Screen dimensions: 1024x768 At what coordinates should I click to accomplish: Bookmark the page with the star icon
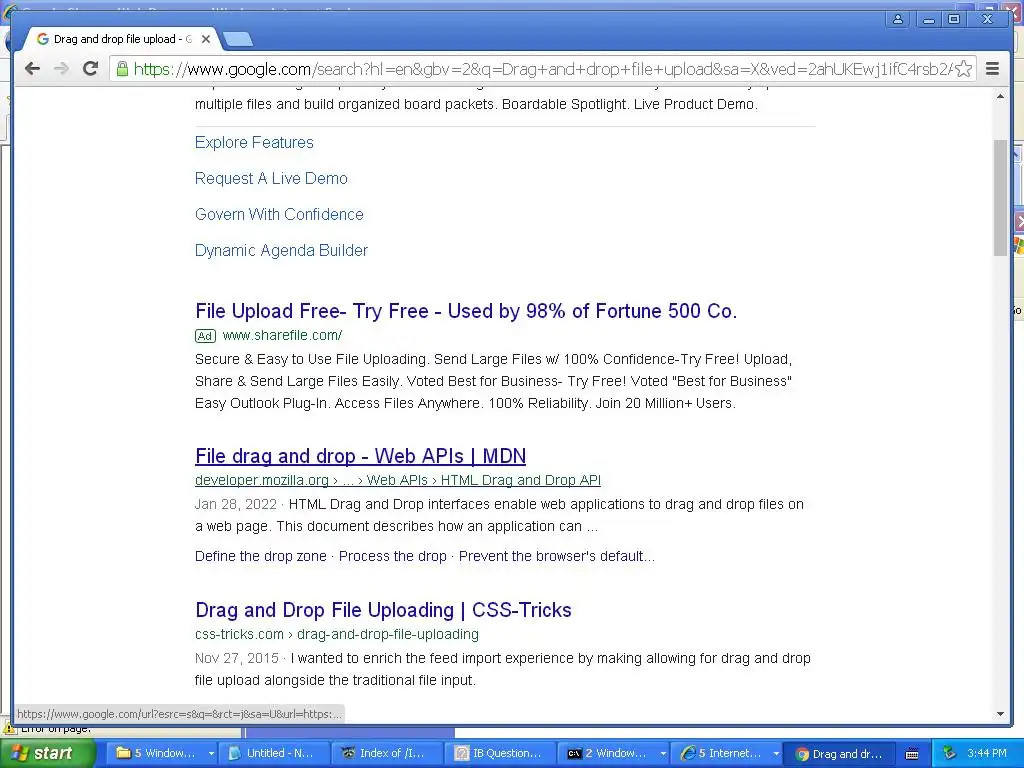point(963,69)
